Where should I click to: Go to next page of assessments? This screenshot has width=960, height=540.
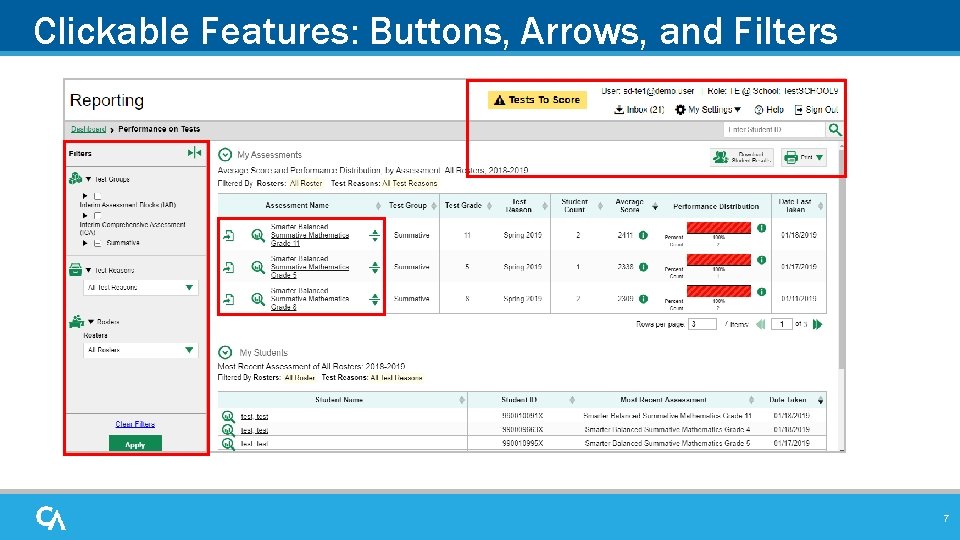tap(817, 324)
